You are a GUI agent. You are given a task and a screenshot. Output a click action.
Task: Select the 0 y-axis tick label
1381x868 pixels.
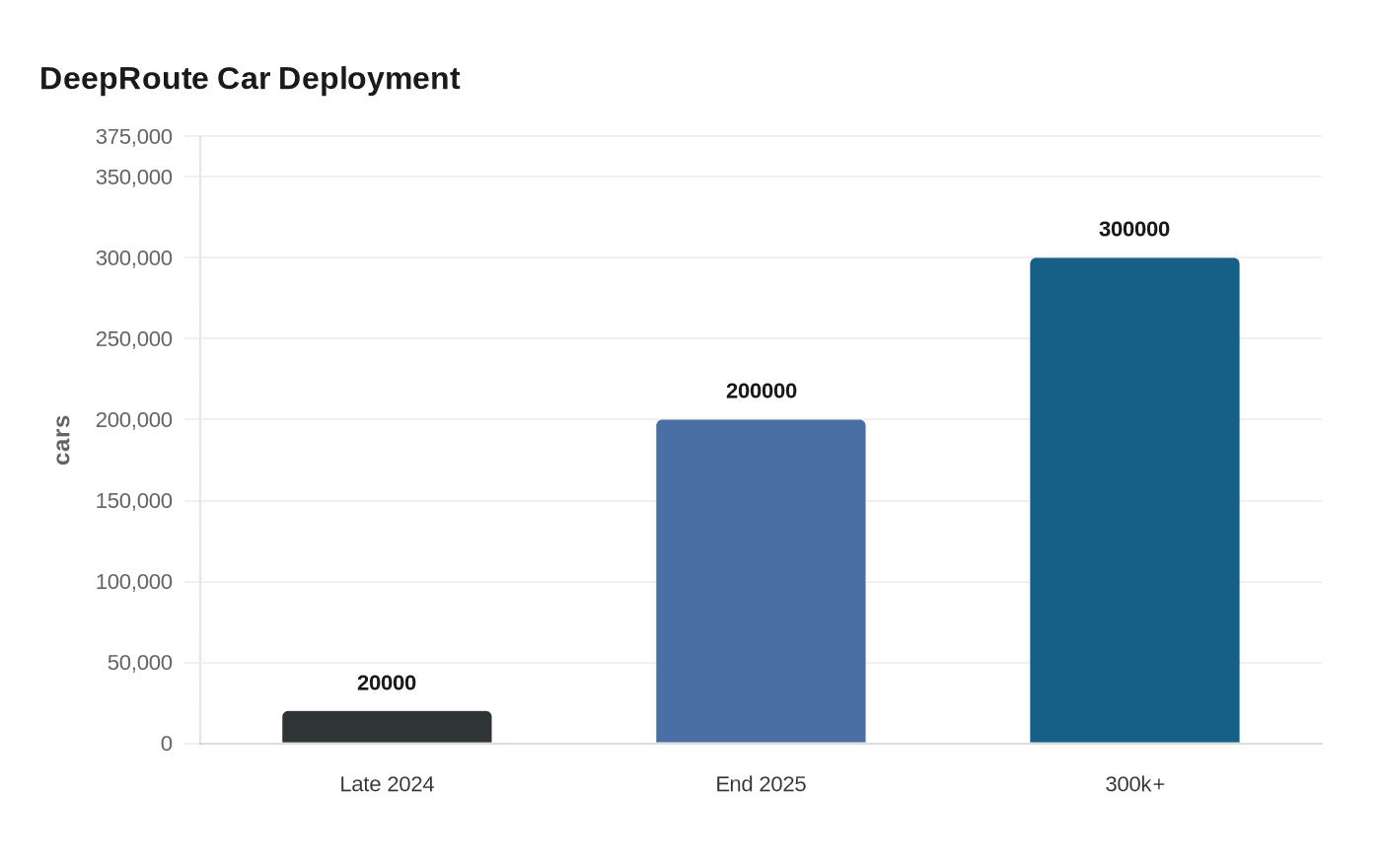point(167,744)
